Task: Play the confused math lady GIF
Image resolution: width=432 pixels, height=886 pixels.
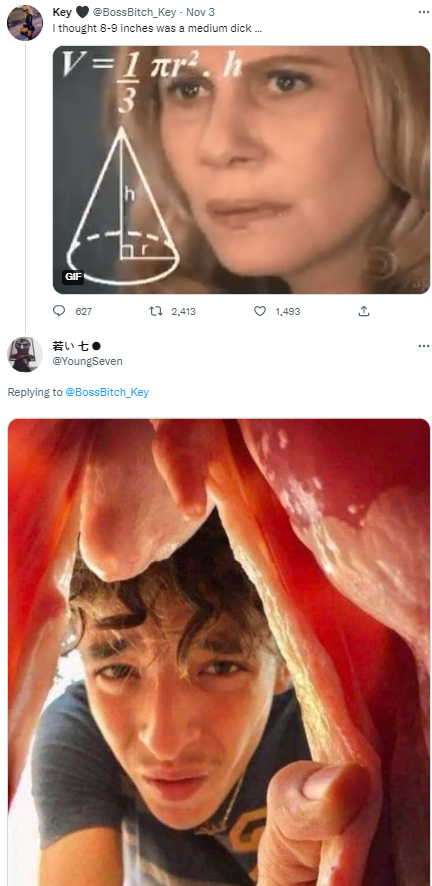Action: tap(242, 170)
